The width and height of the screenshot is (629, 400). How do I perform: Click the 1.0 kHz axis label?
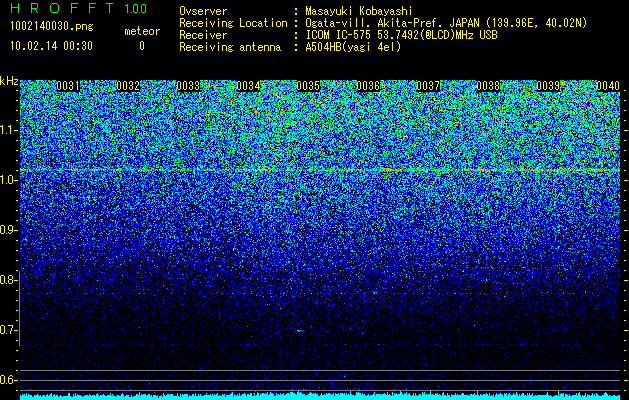(9, 180)
